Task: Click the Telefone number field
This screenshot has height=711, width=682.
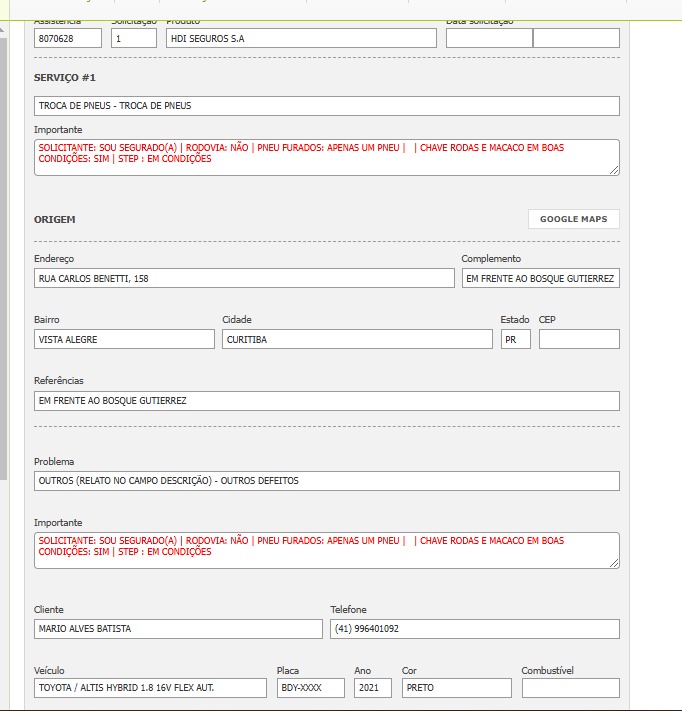Action: tap(474, 629)
